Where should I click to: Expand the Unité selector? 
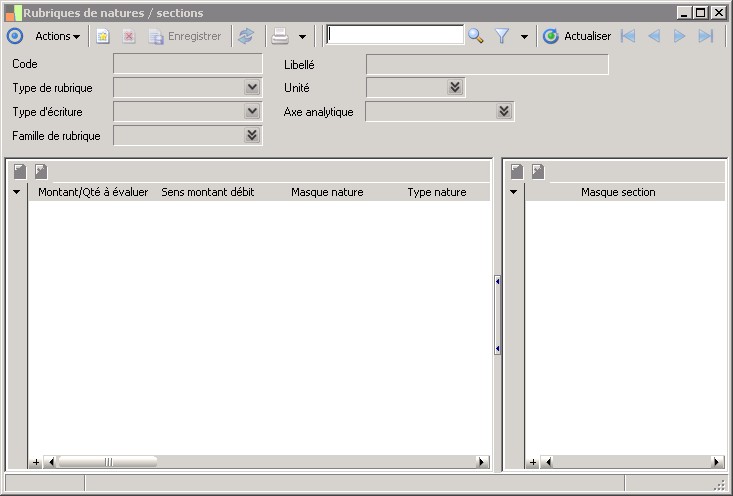point(455,87)
